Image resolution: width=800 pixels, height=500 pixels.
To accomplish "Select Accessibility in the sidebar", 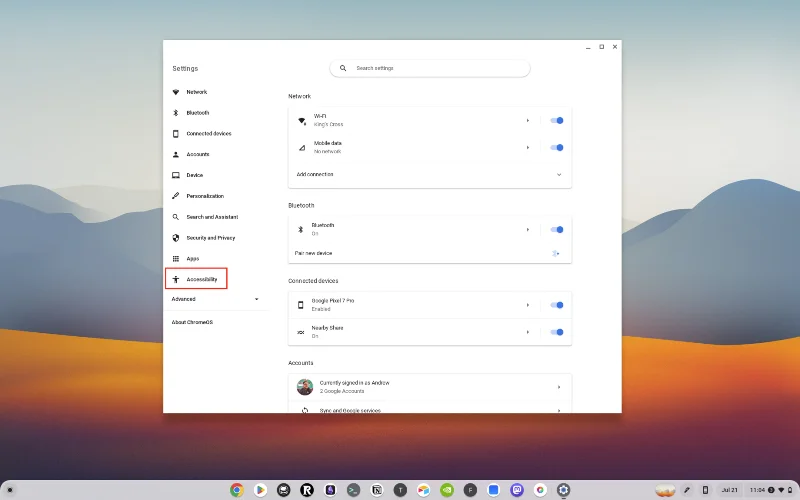I will 196,279.
